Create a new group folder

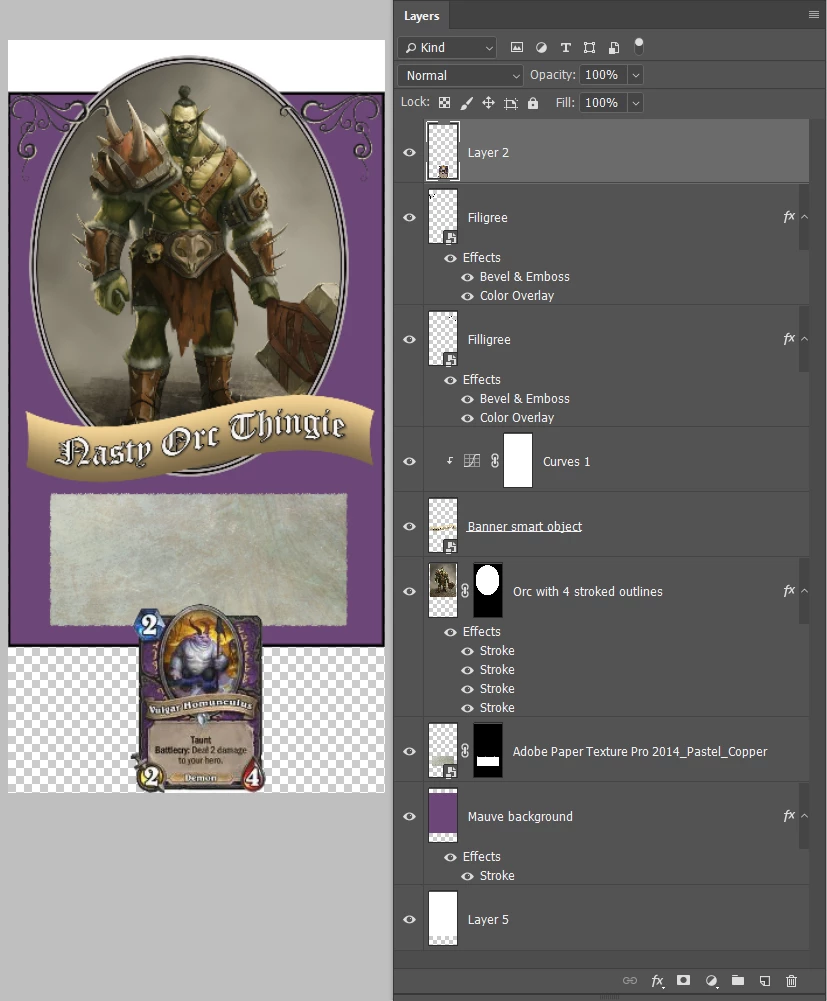tap(738, 980)
